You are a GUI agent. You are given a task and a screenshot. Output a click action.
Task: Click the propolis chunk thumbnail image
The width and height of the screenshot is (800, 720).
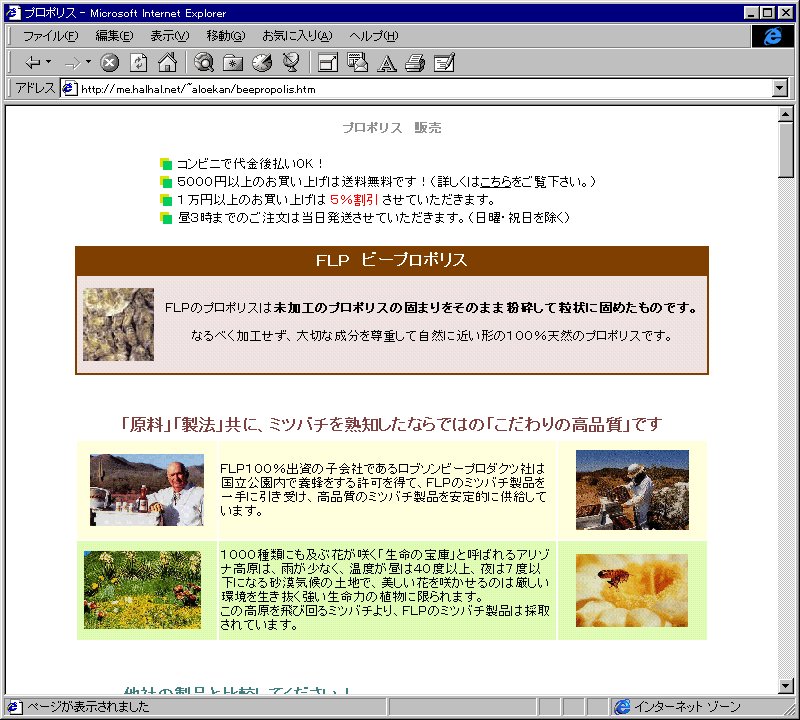point(118,325)
